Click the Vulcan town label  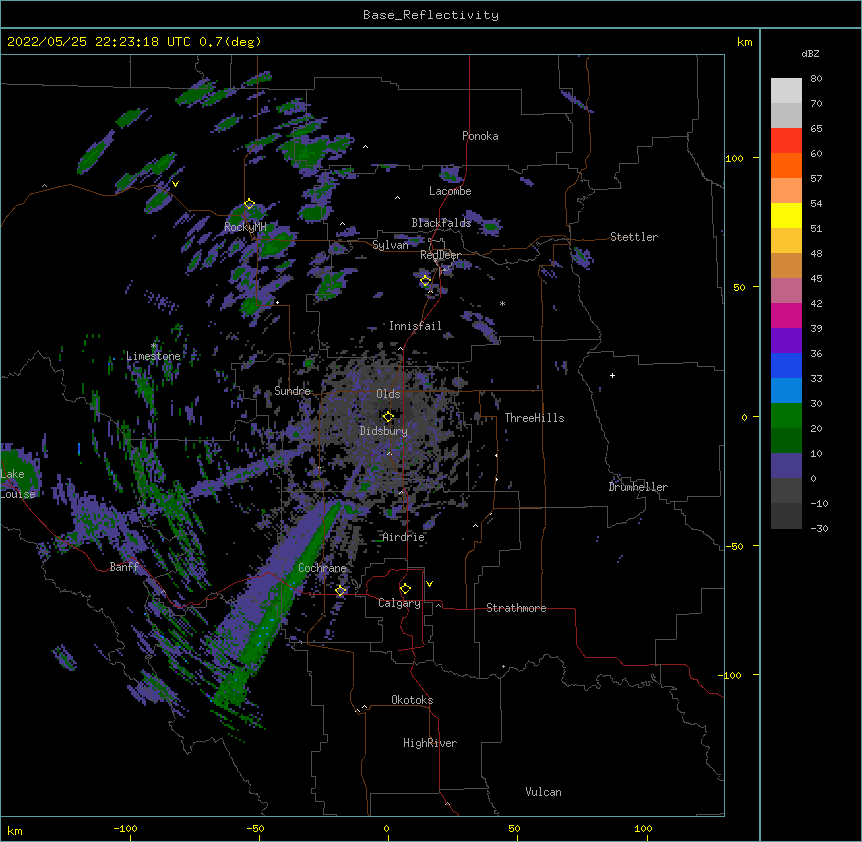(543, 792)
